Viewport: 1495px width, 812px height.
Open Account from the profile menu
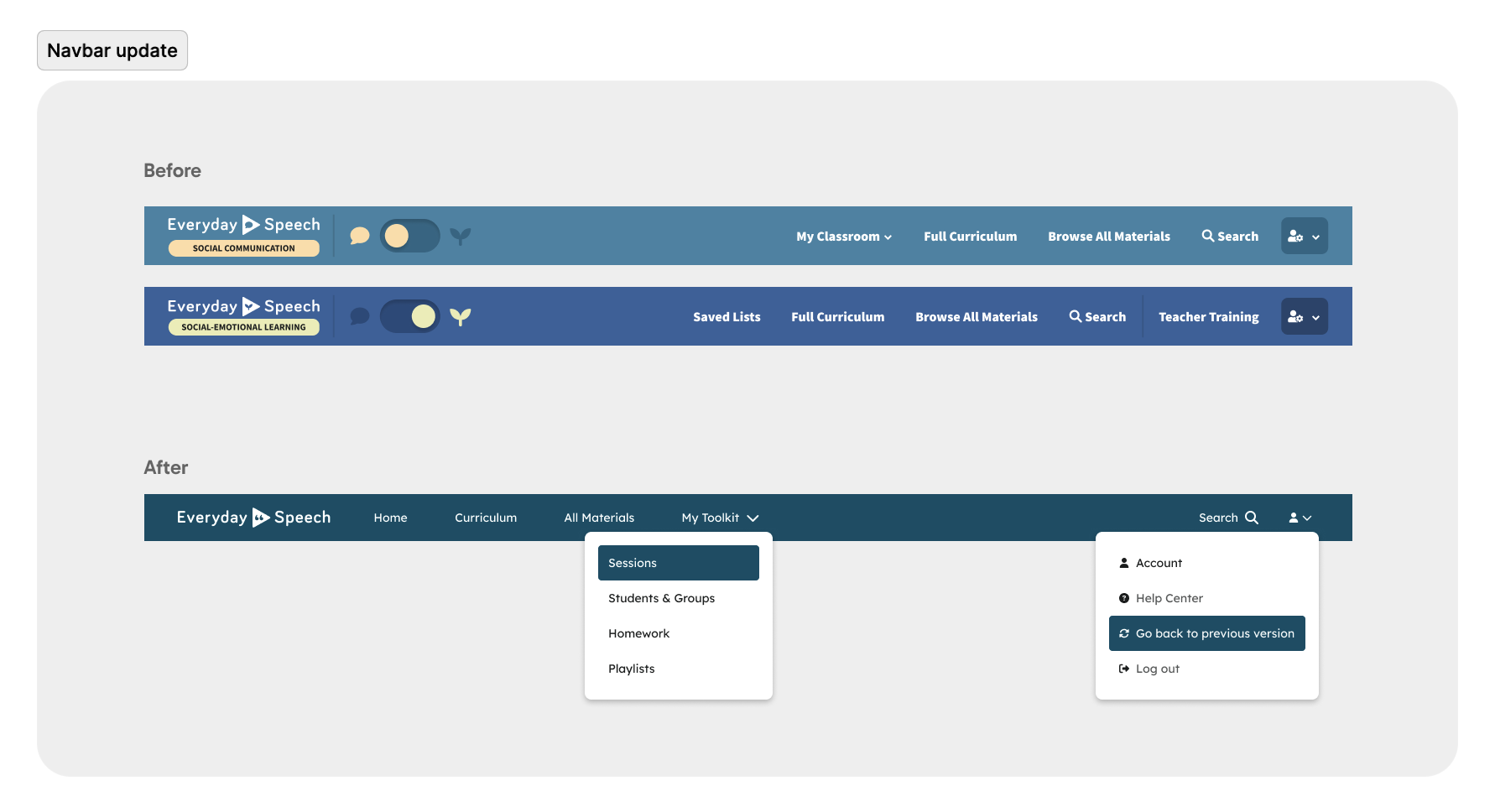[1207, 563]
